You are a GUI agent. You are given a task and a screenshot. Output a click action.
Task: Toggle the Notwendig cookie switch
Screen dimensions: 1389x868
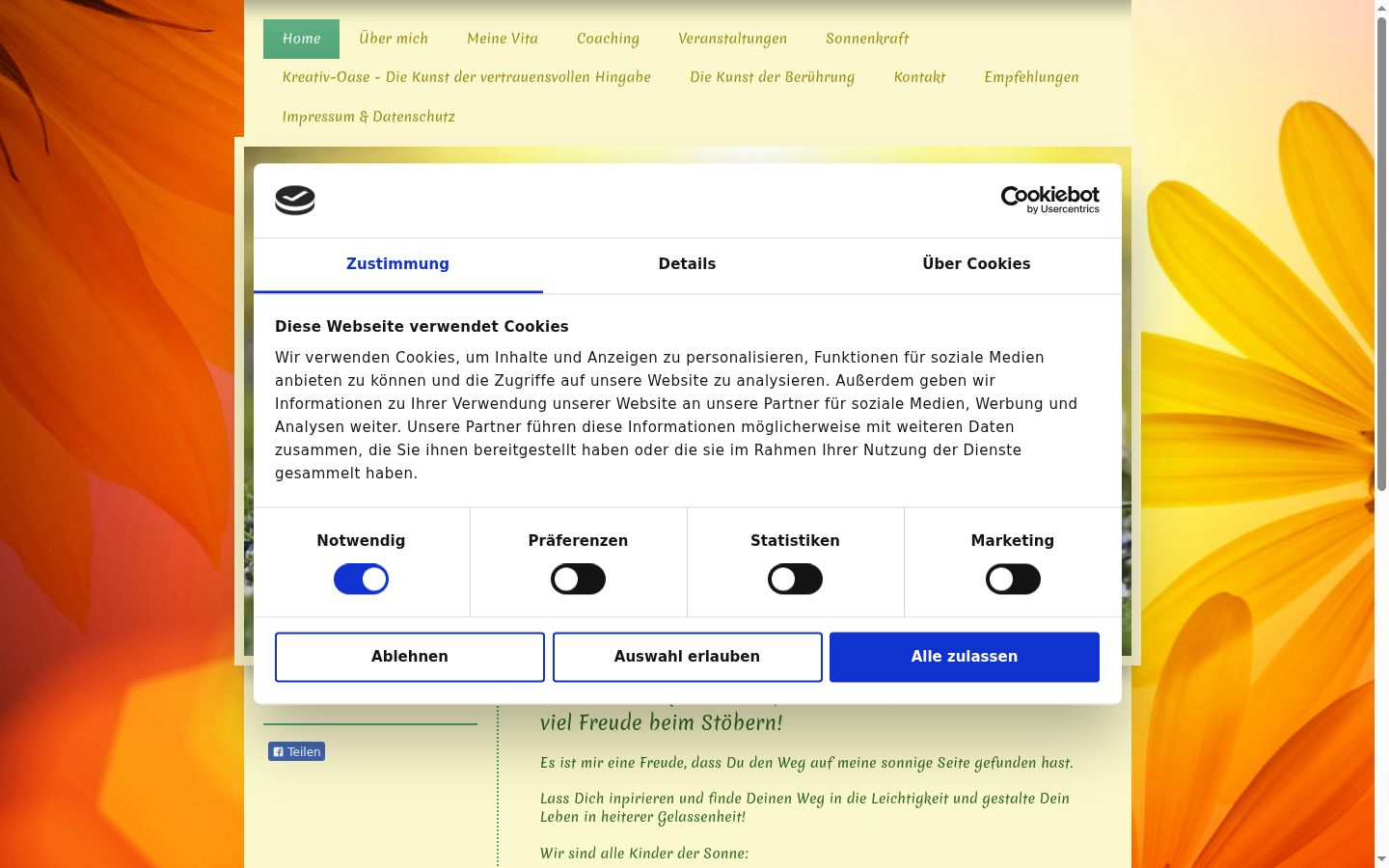click(361, 580)
